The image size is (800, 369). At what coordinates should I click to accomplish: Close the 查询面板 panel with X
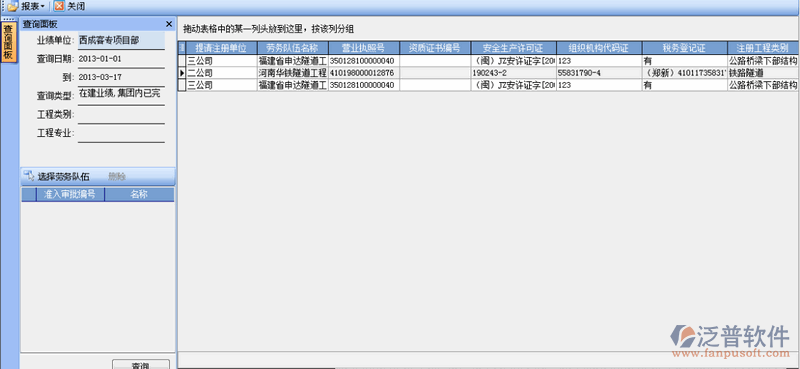[x=169, y=24]
